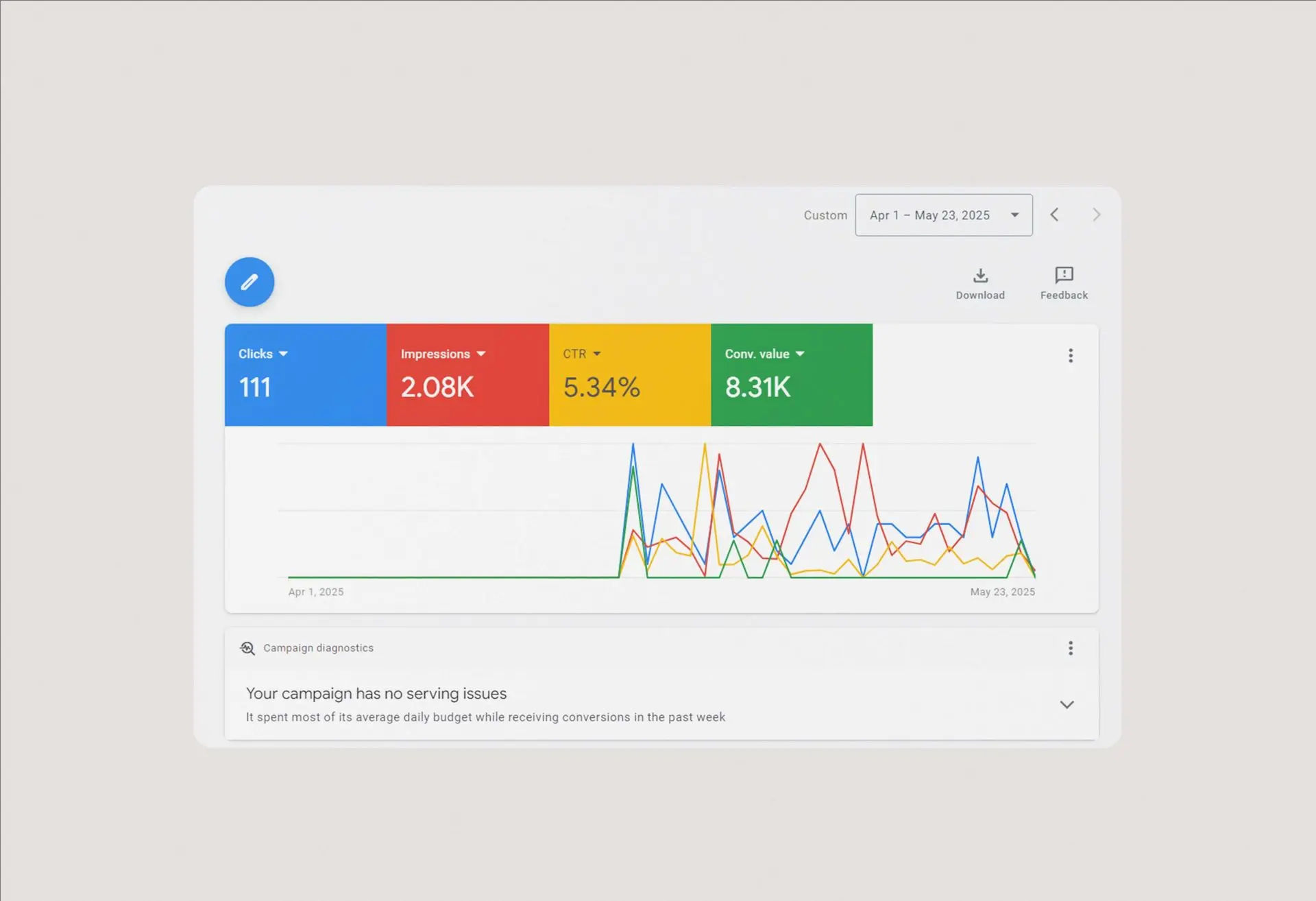Screen dimensions: 1316x901
Task: Select the red Impressions scorecard value 2.08K
Action: pos(437,387)
